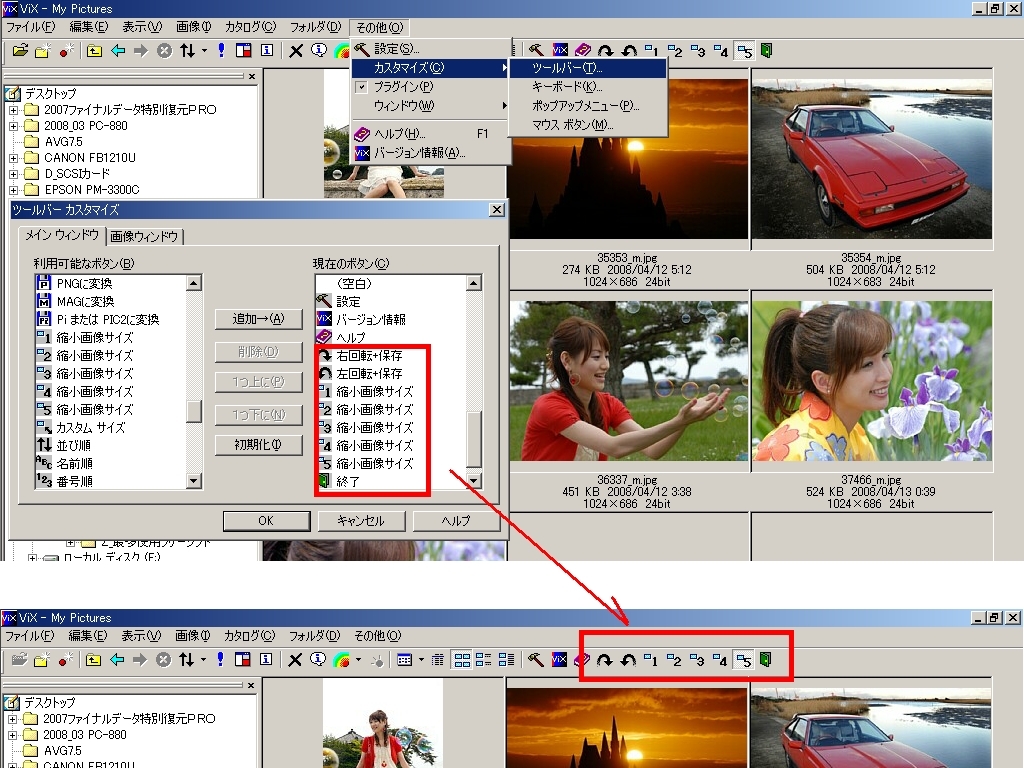The width and height of the screenshot is (1024, 768).
Task: Click thumbnail size 4 icon in lower toolbar
Action: click(720, 660)
